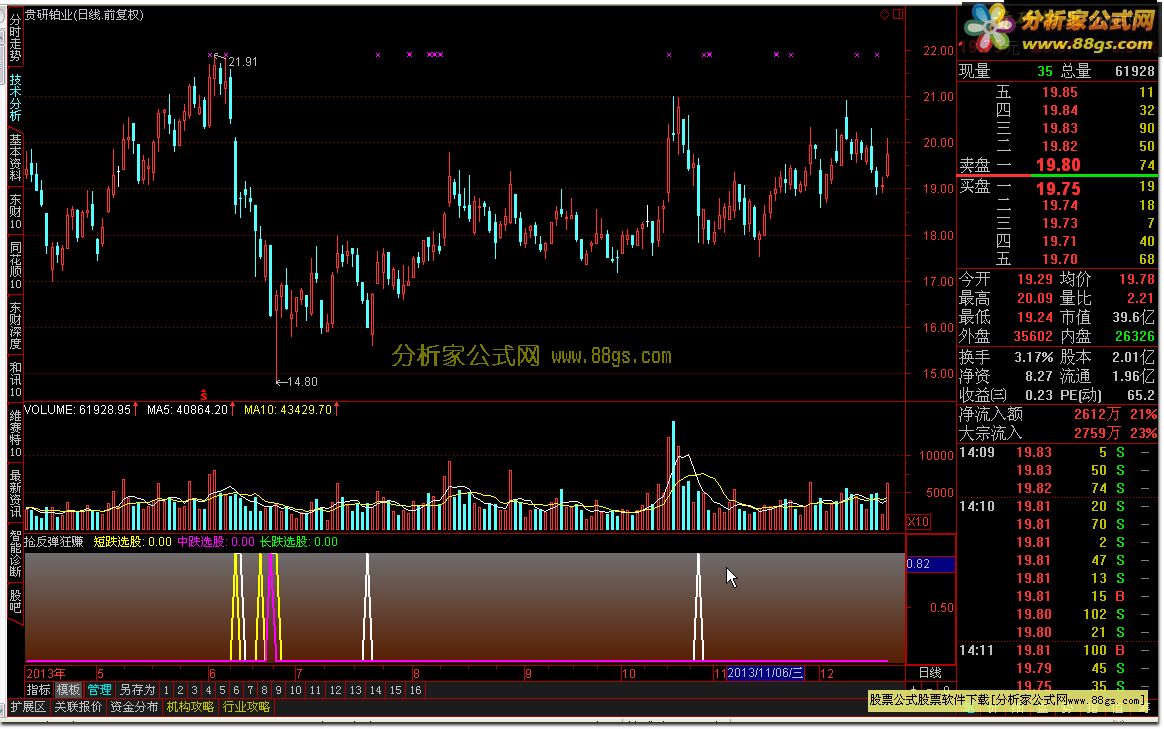Click the X10 volume scale label

(918, 522)
